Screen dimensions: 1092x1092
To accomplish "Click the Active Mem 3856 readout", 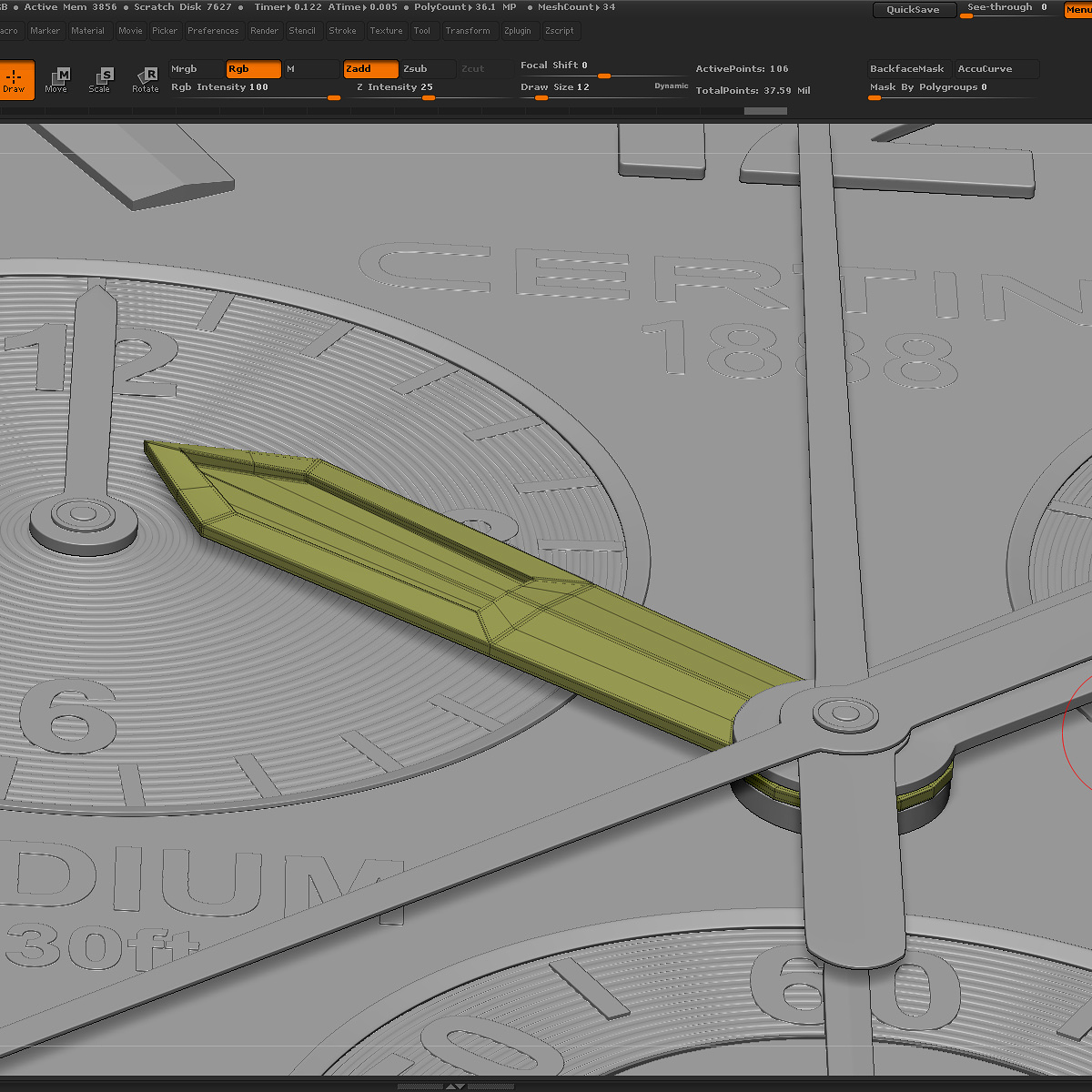I will pos(71,7).
